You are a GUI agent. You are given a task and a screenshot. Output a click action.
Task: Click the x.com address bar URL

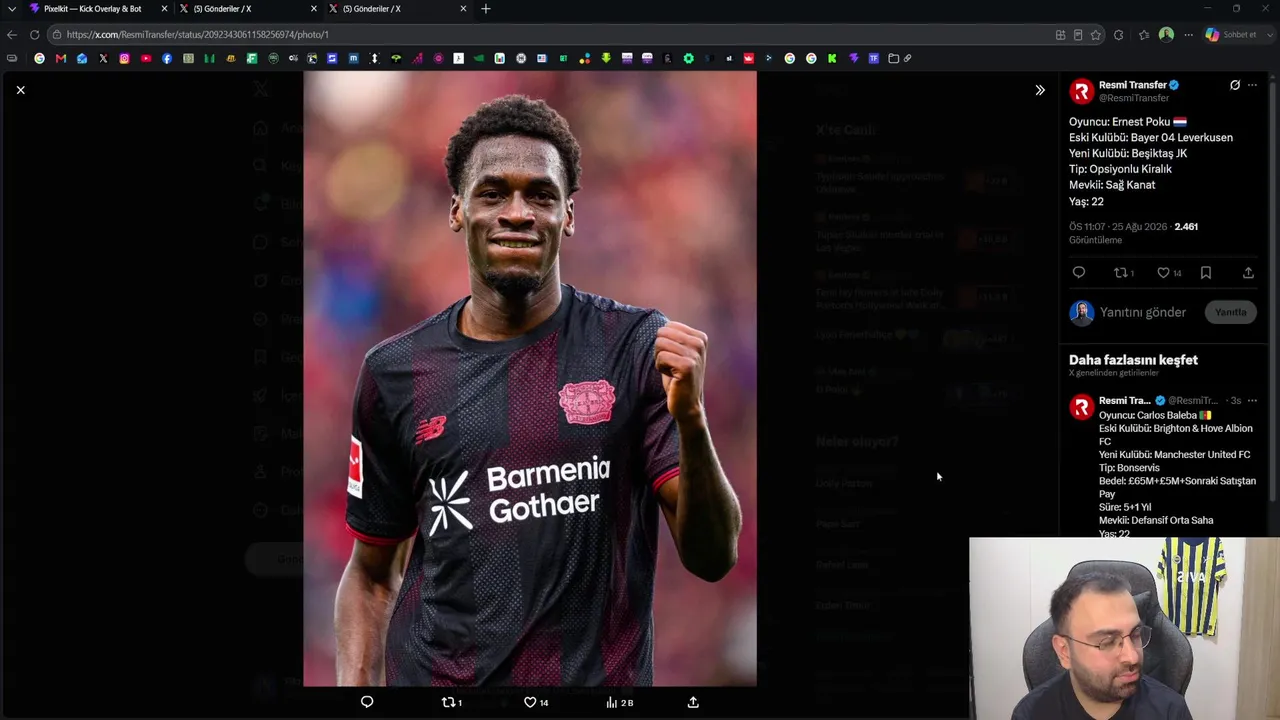(x=198, y=34)
